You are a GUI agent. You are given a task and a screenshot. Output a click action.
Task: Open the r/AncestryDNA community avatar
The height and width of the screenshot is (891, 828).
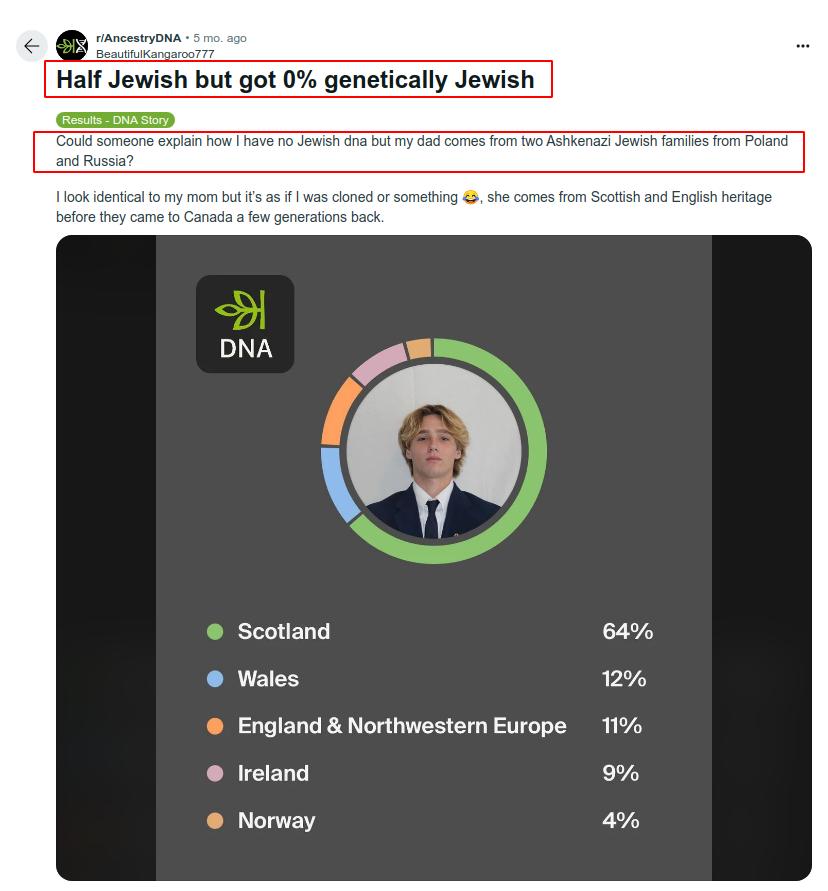(x=72, y=46)
